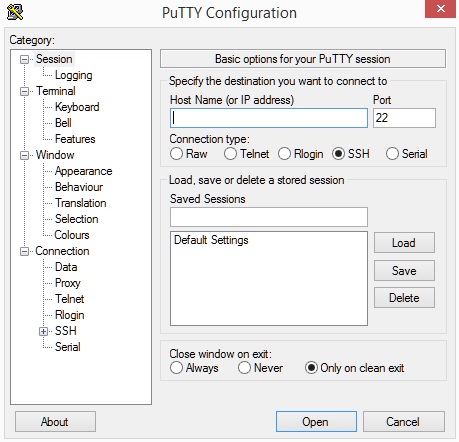Collapse the Connection category node
The image size is (459, 442).
tap(24, 251)
